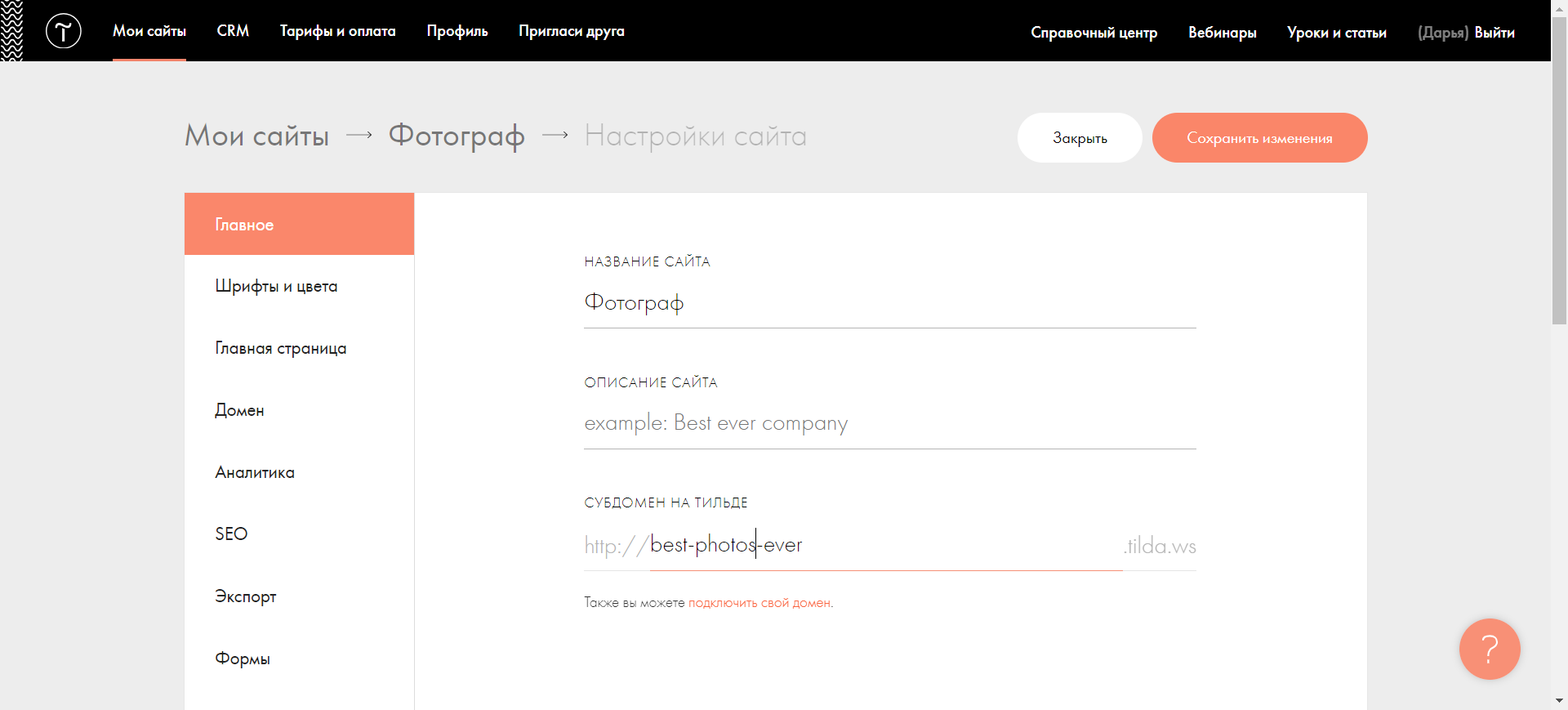This screenshot has width=1568, height=710.
Task: Open the Вебинары link
Action: coord(1222,33)
